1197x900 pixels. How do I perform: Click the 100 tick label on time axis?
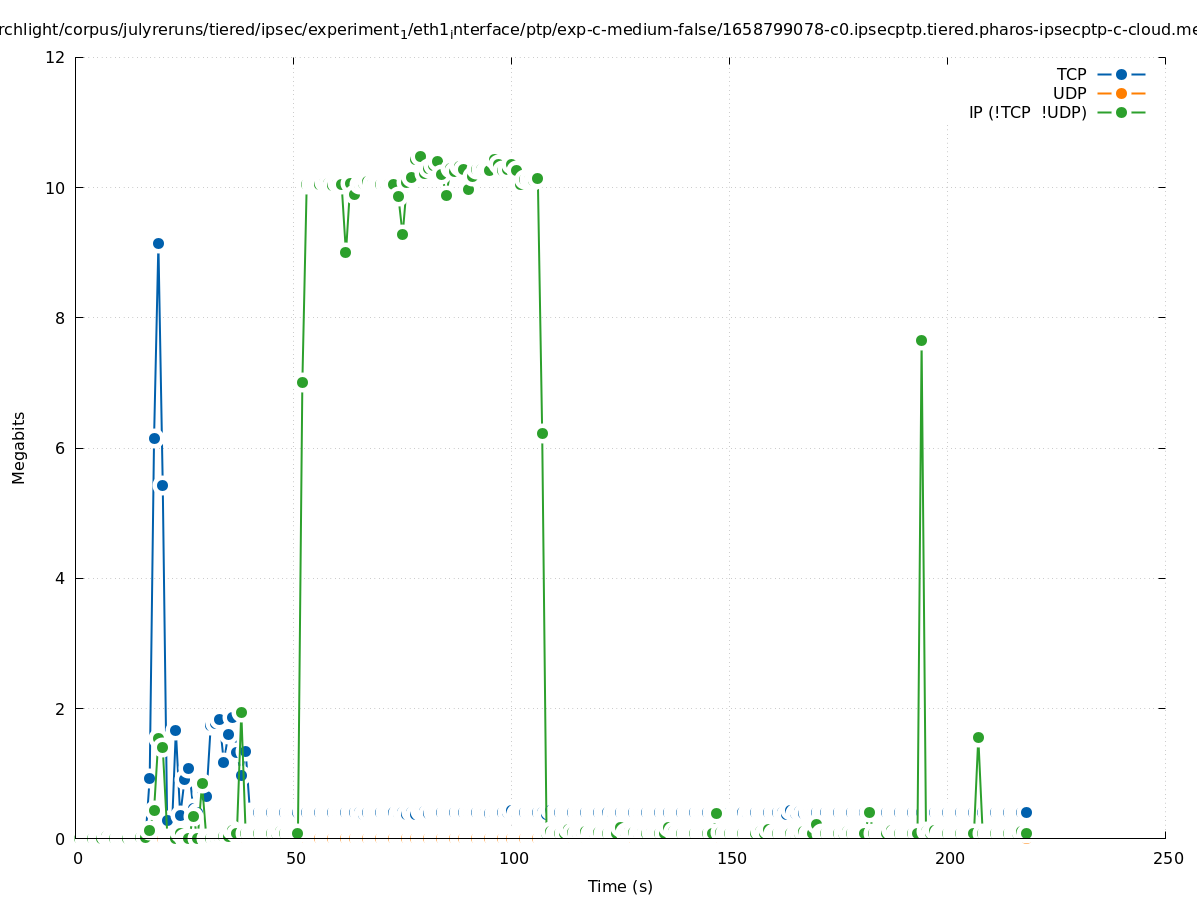point(512,858)
